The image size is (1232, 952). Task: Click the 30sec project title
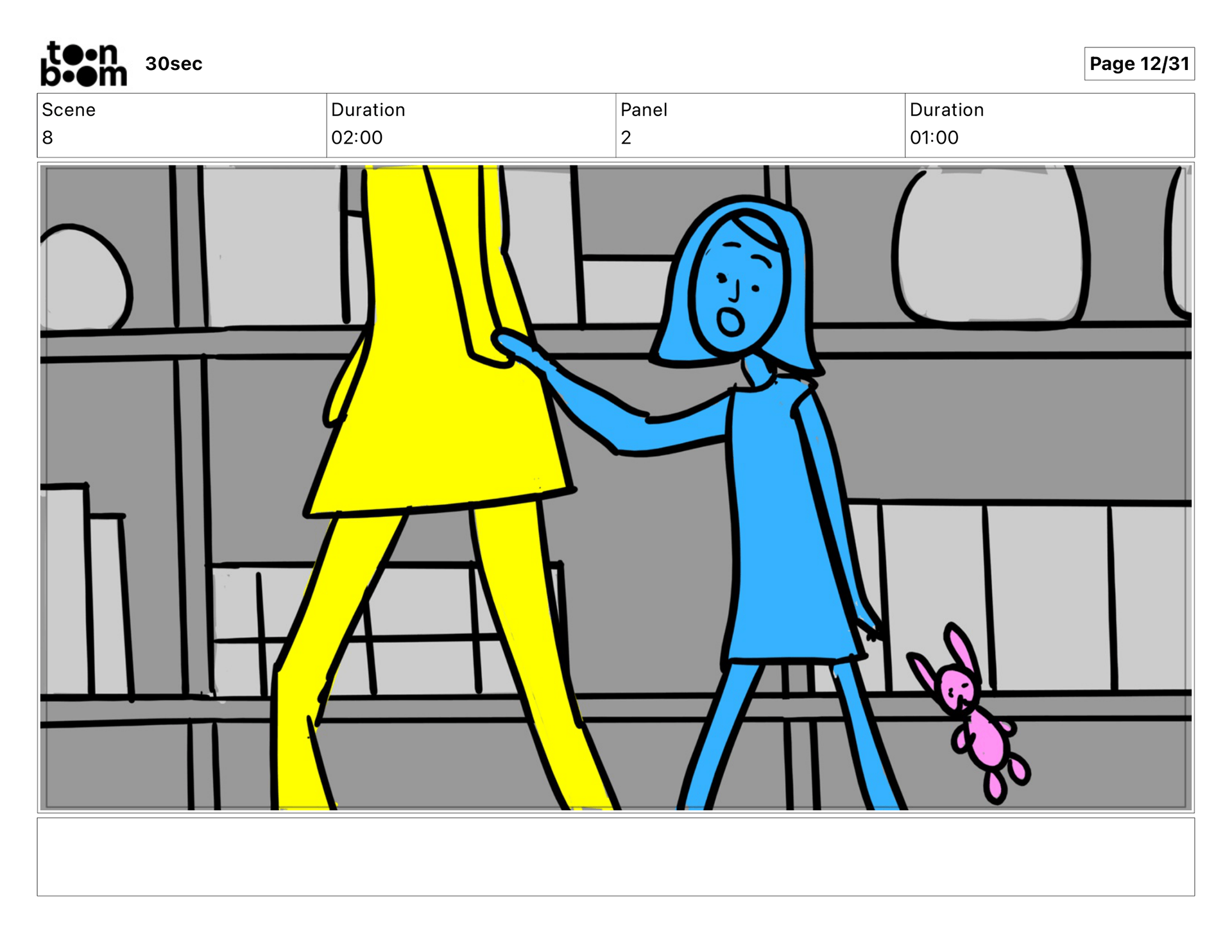click(x=173, y=64)
